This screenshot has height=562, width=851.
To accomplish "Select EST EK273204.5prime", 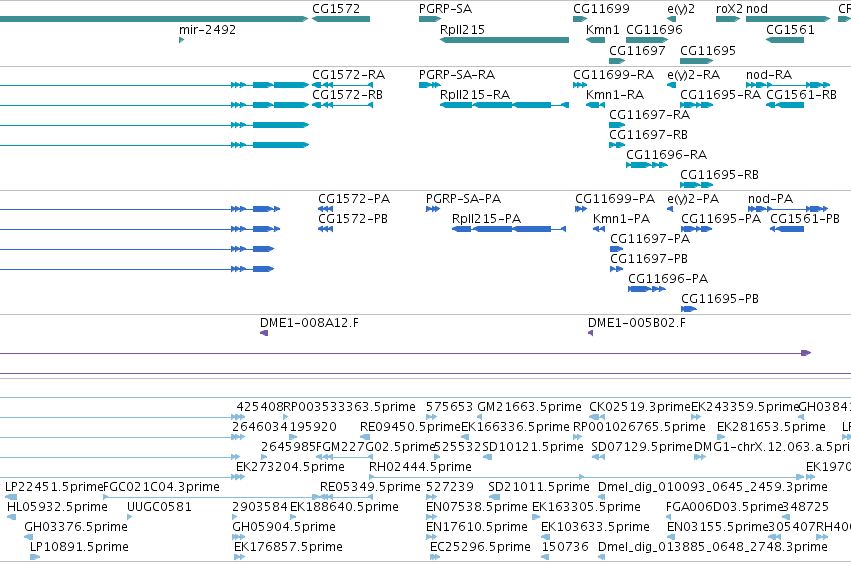I will coord(290,467).
